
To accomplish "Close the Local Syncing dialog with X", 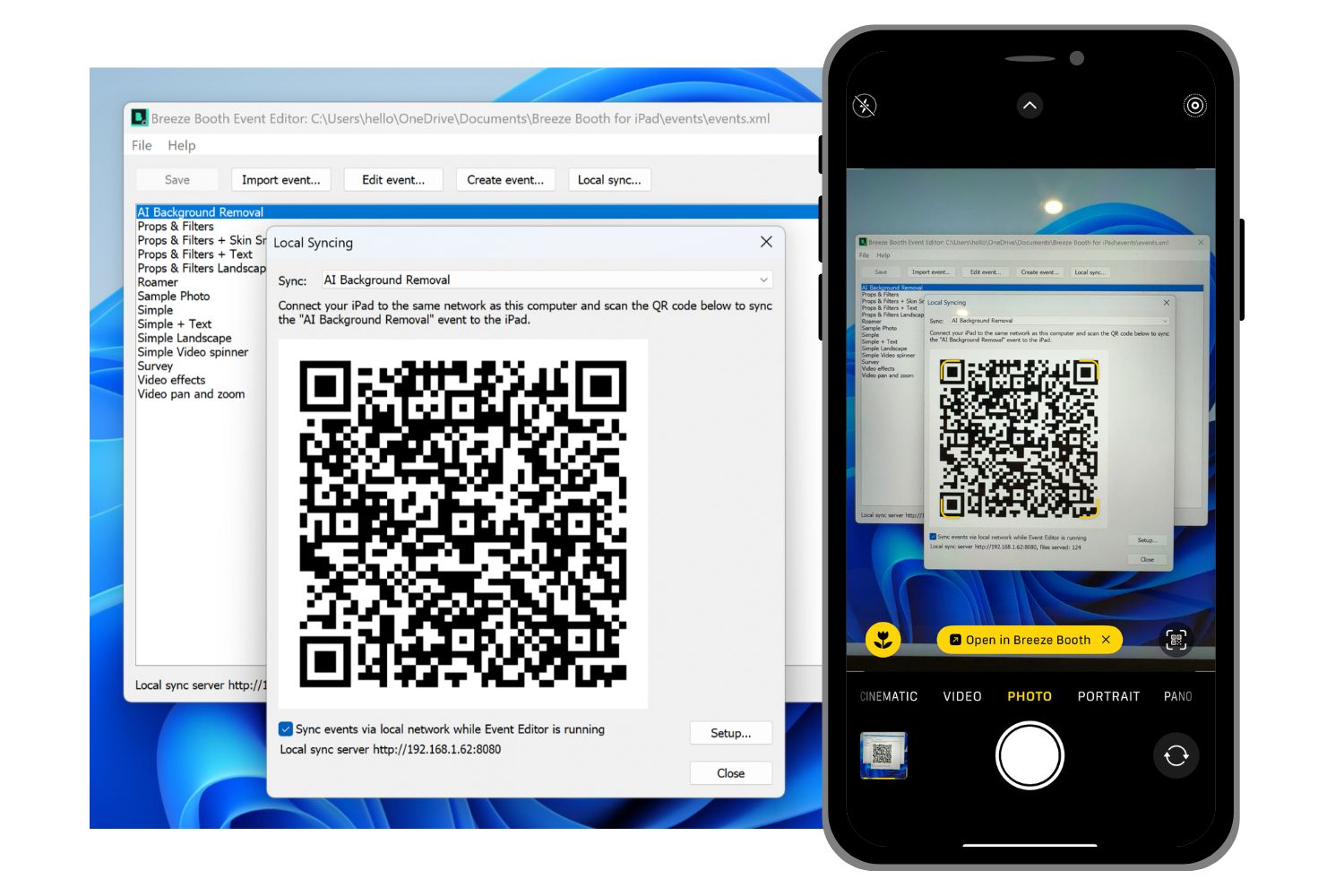I will coord(766,242).
